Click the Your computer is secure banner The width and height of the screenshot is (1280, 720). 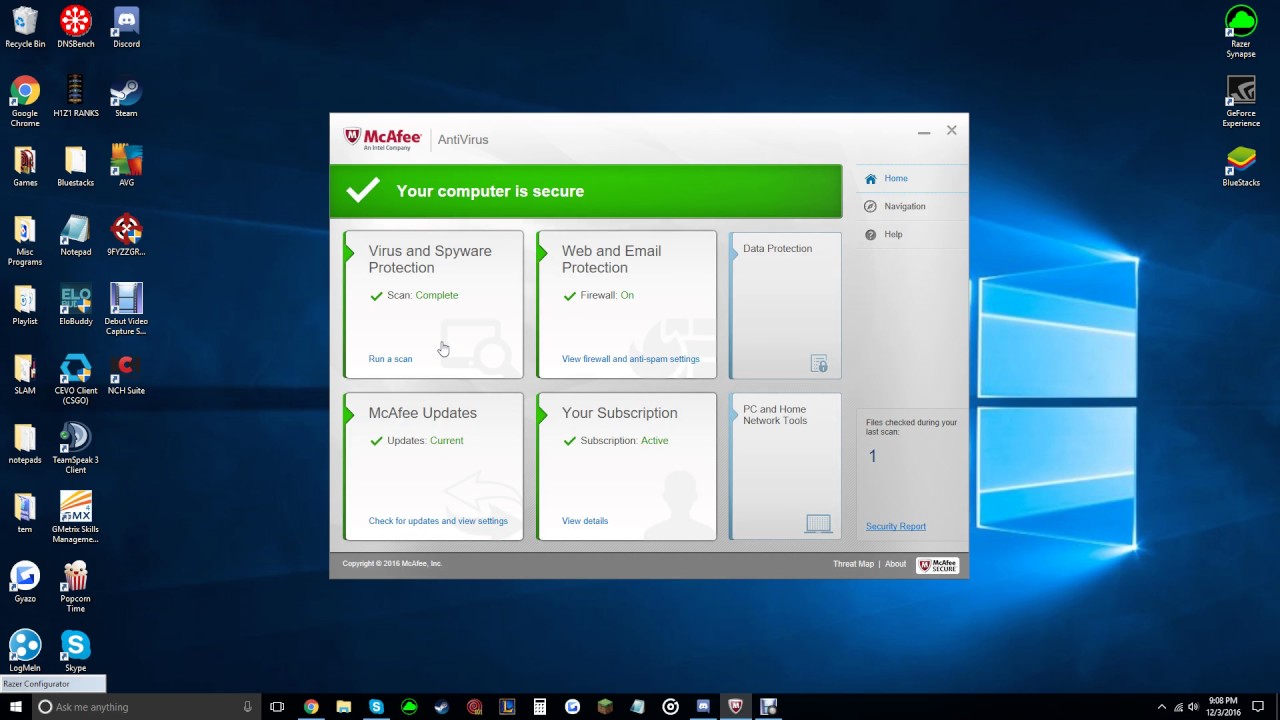pyautogui.click(x=585, y=191)
